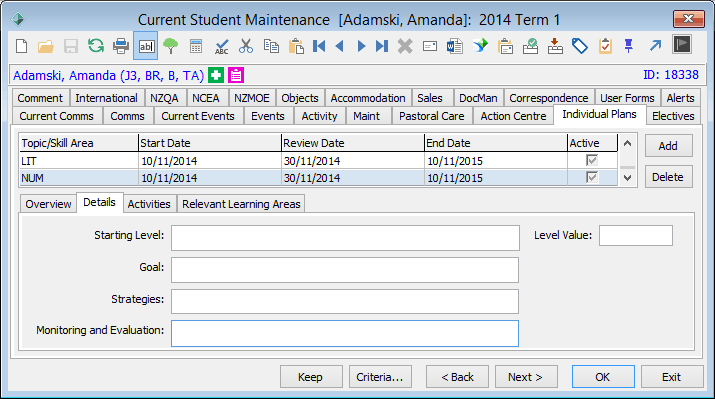Screen dimensions: 715x399
Task: Select the Current Events tab
Action: coord(198,116)
